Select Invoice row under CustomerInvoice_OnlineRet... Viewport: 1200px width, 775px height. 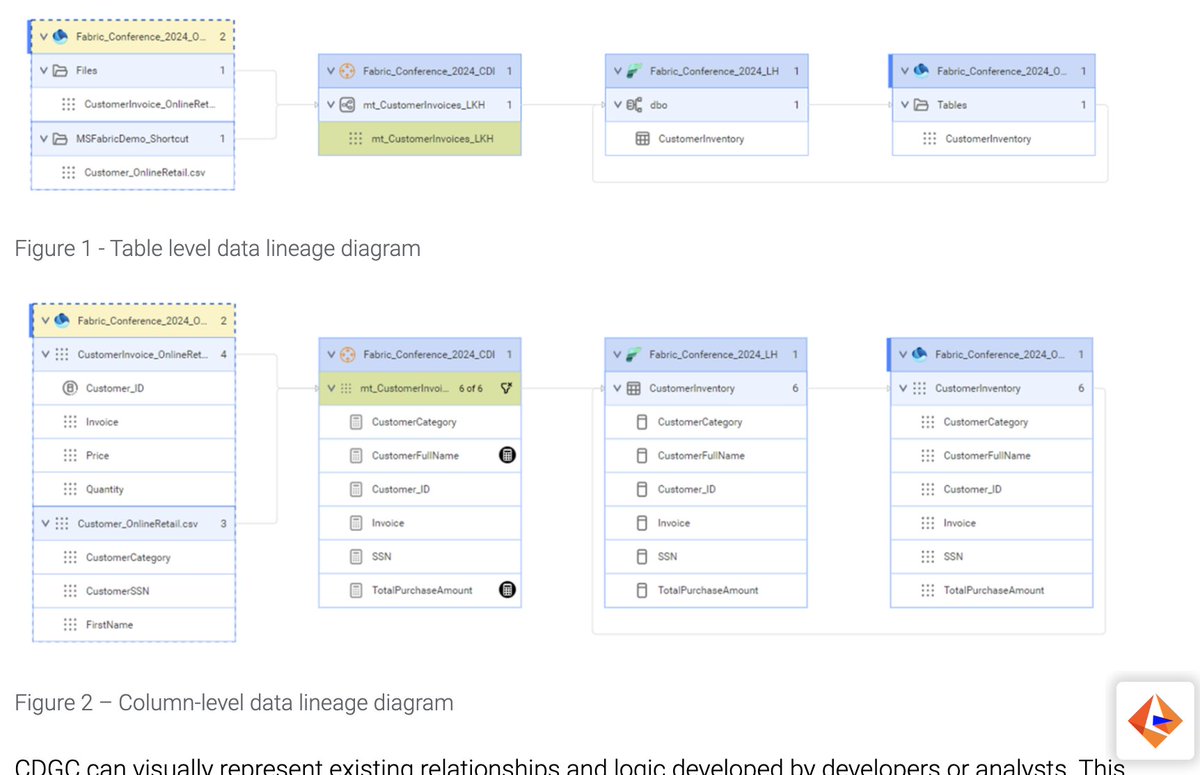(x=134, y=422)
